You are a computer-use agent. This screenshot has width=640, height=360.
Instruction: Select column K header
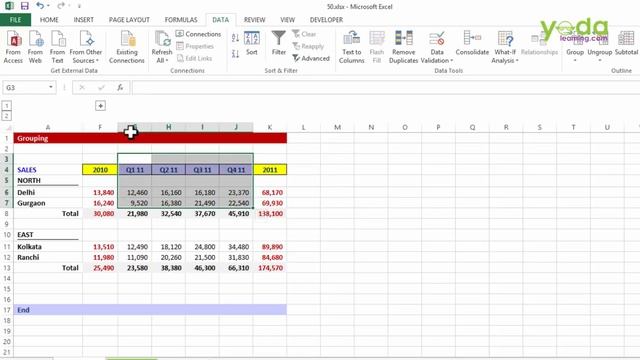(270, 127)
